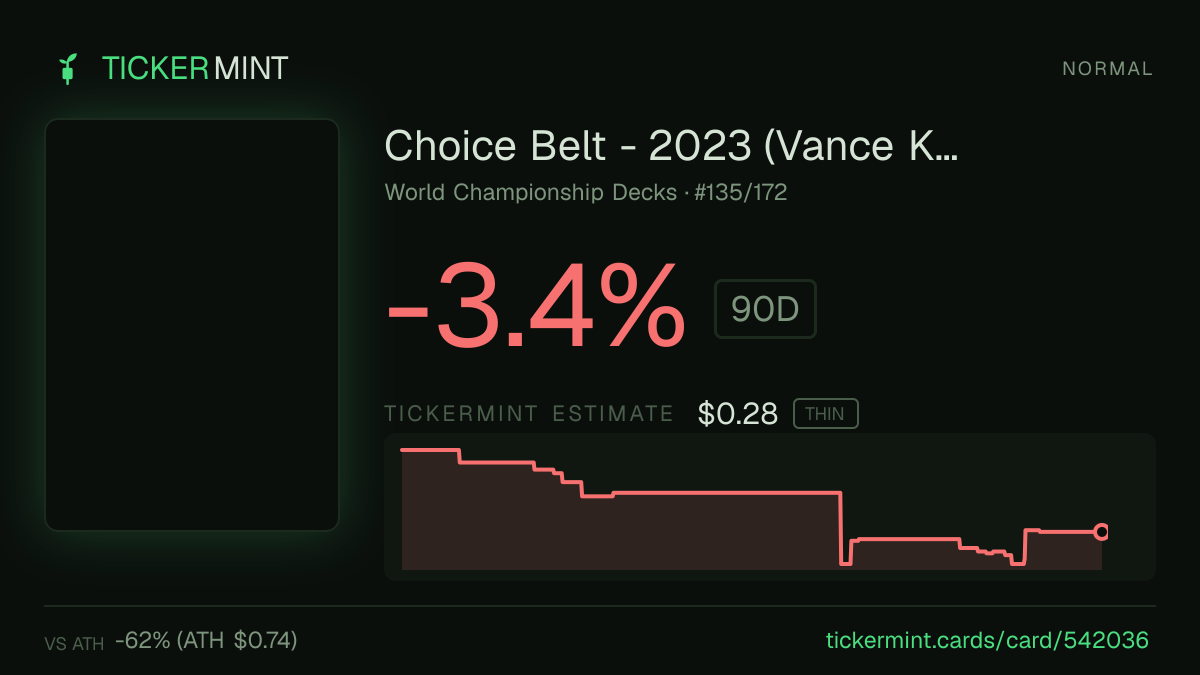
Task: Click the TickerMint sprout logo icon
Action: (69, 69)
